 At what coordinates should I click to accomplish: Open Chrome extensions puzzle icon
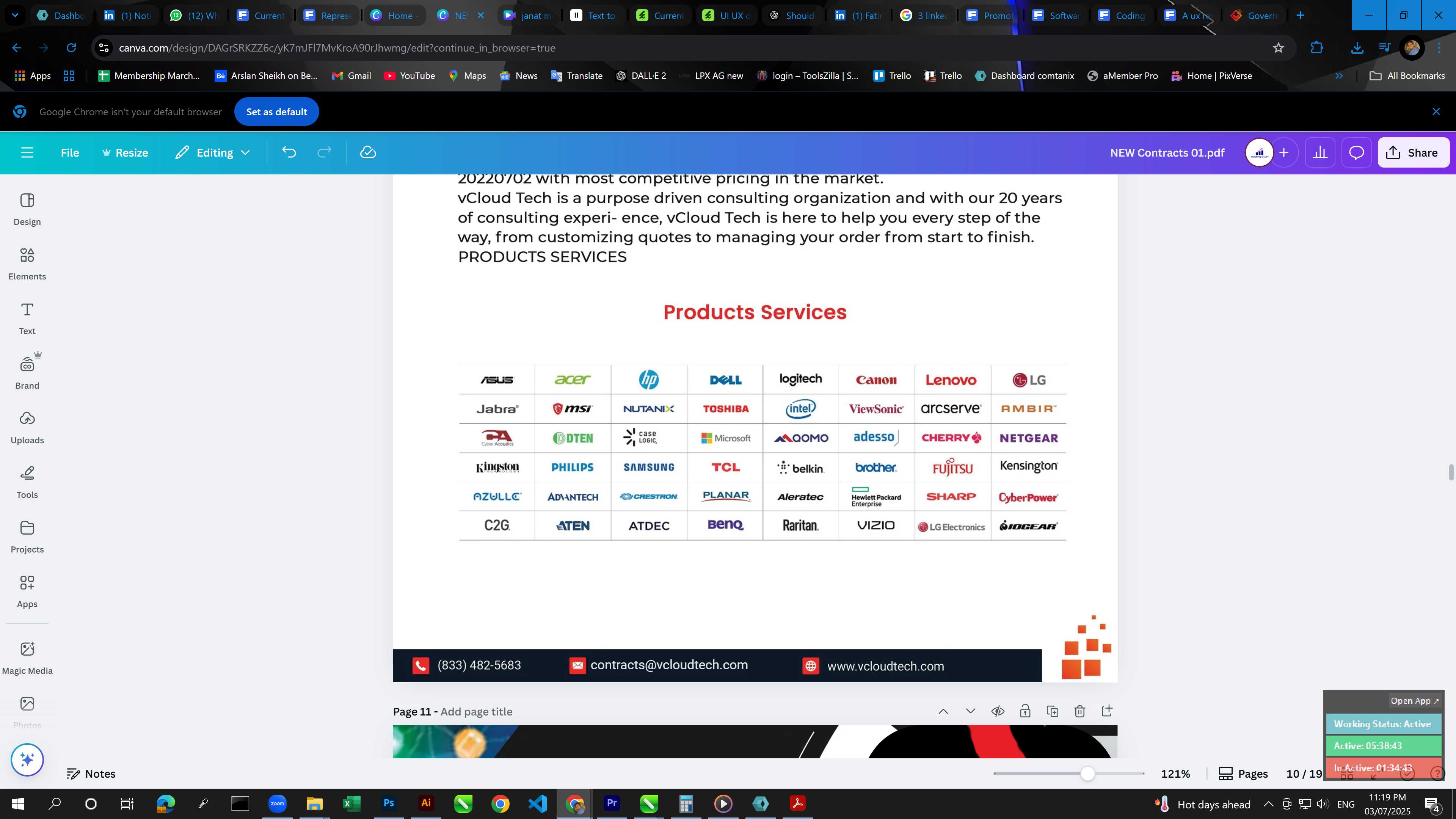pos(1317,48)
